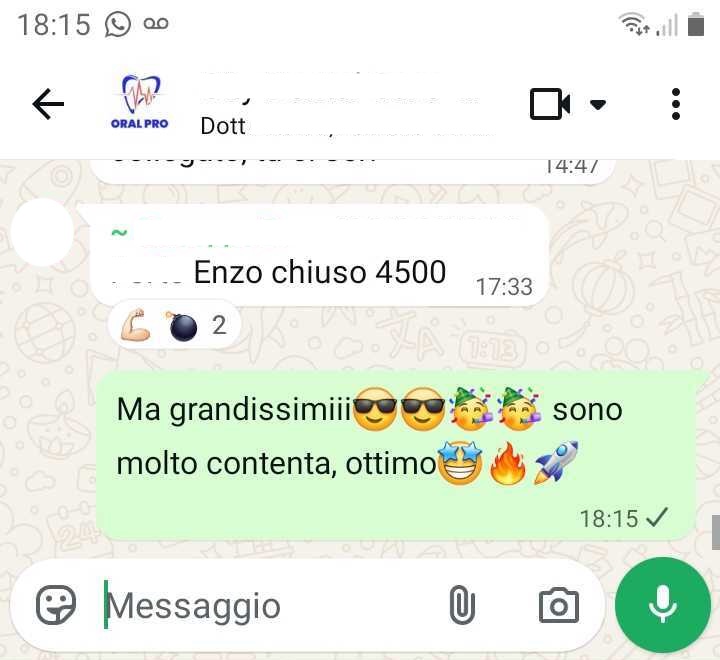Open the three-dot more options menu
The image size is (720, 660).
[x=675, y=104]
